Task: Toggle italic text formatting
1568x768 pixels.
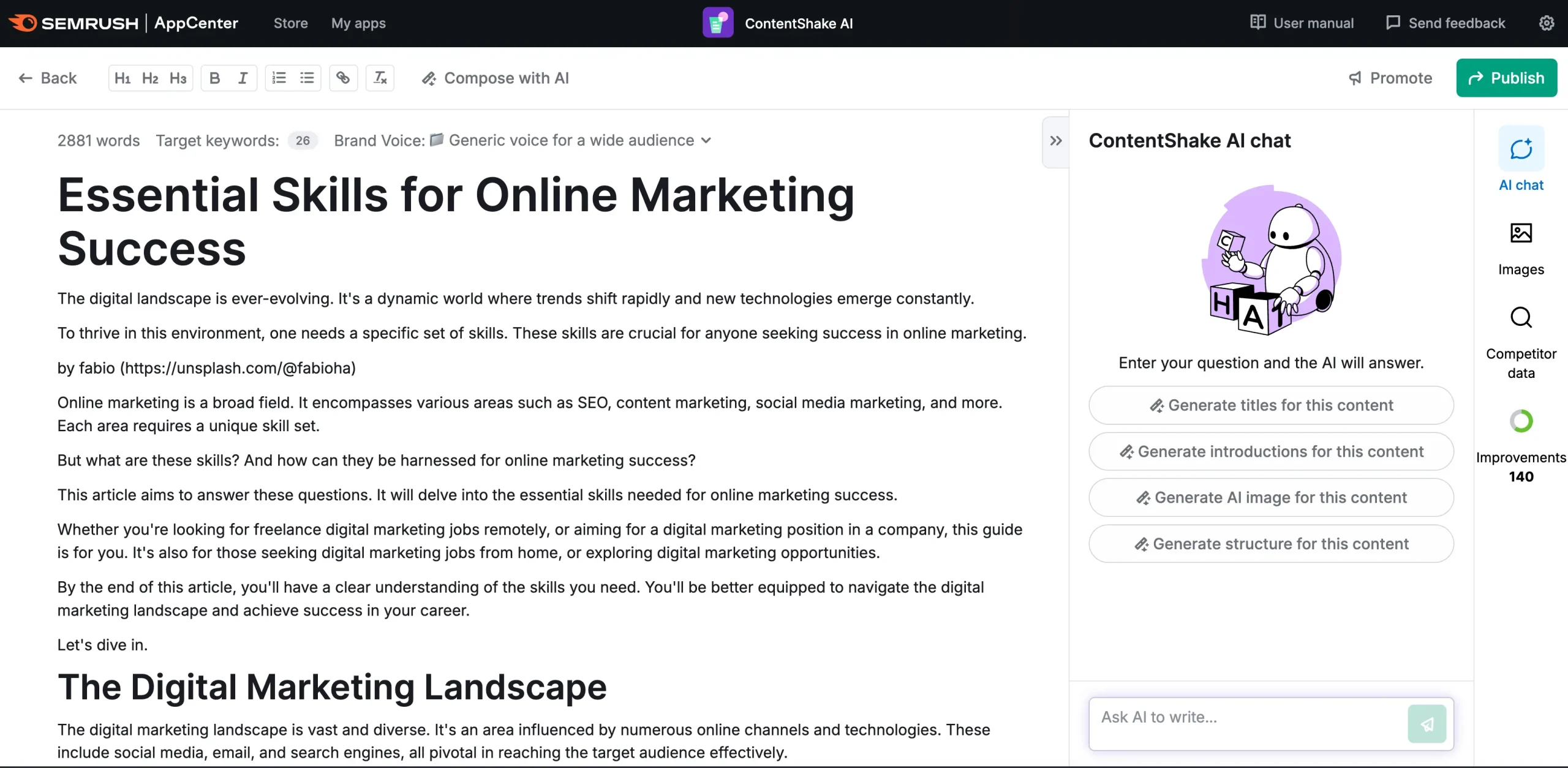Action: click(243, 78)
